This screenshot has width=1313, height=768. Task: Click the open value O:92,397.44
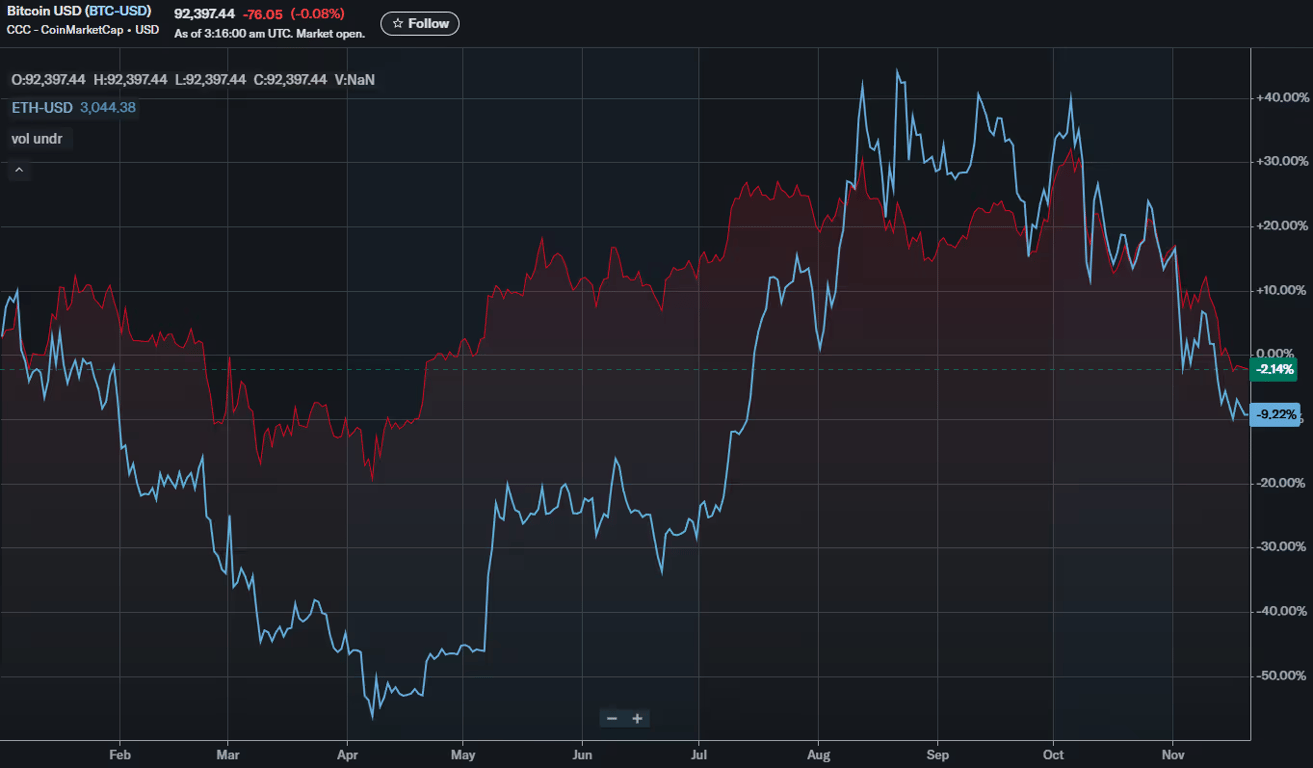tap(48, 79)
